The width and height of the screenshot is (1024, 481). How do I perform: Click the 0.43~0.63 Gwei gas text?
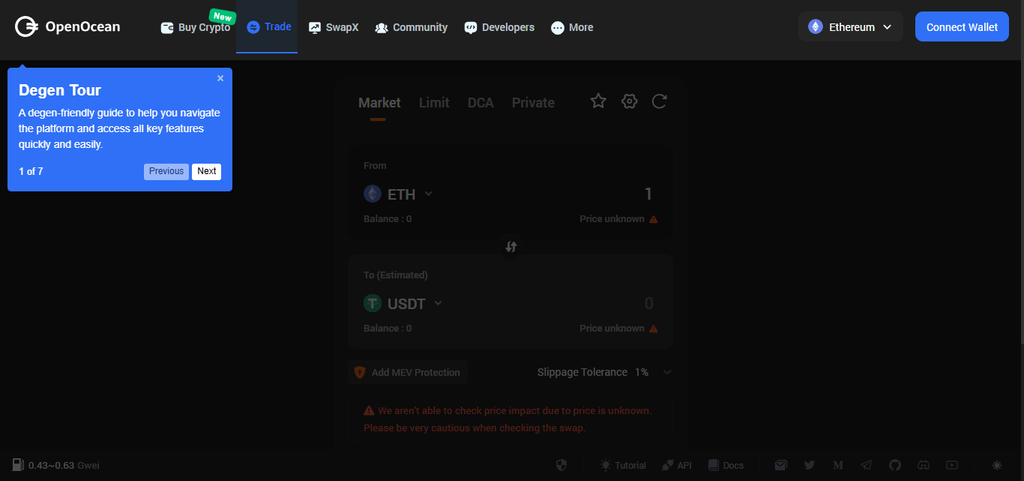pyautogui.click(x=64, y=466)
